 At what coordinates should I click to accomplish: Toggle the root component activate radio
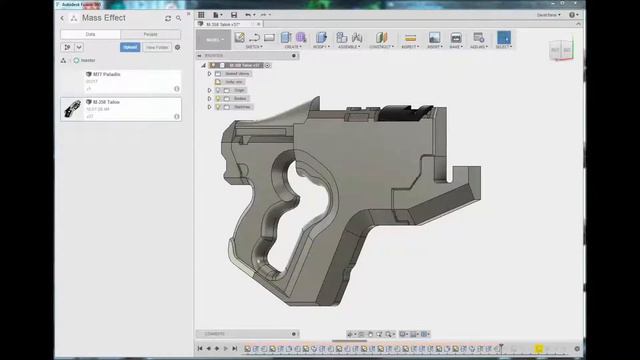click(267, 65)
